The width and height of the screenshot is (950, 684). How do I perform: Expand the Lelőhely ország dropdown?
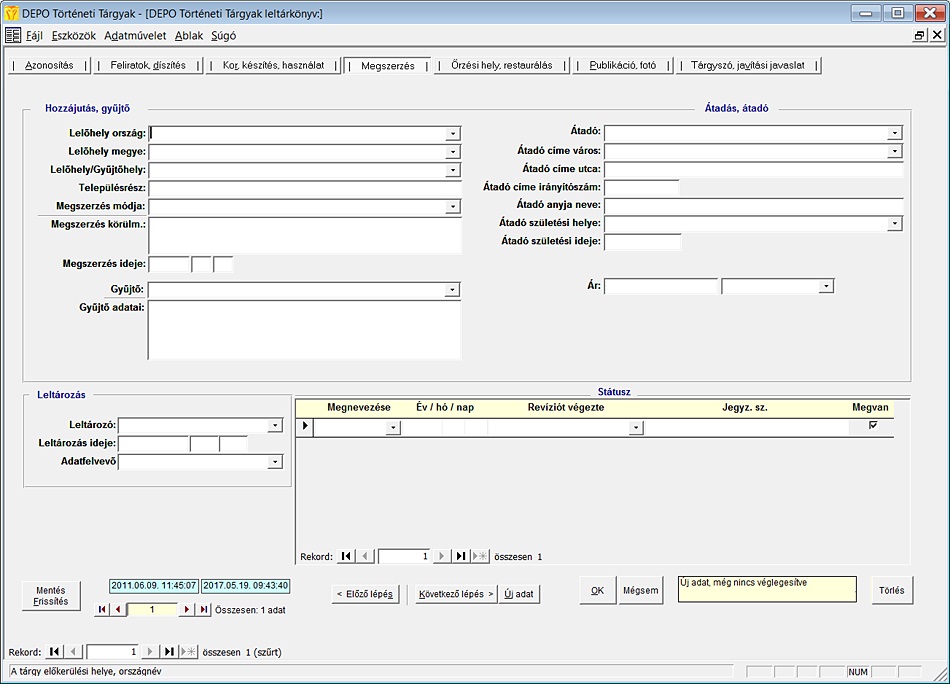click(453, 133)
